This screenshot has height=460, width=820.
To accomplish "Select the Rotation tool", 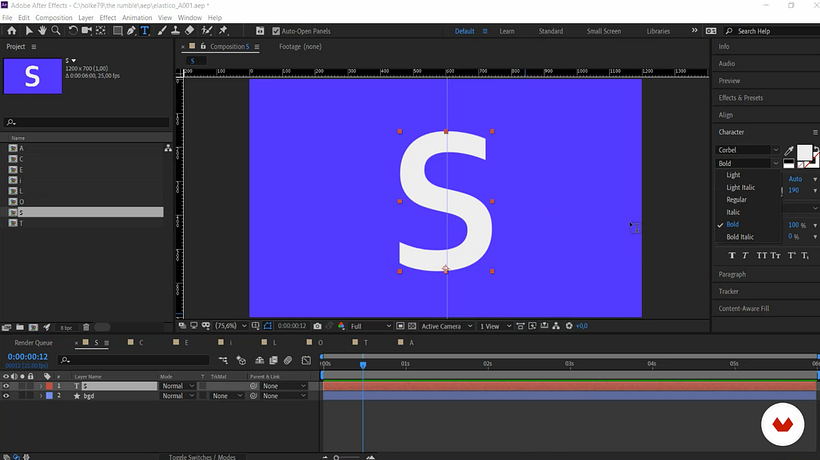I will coord(73,31).
